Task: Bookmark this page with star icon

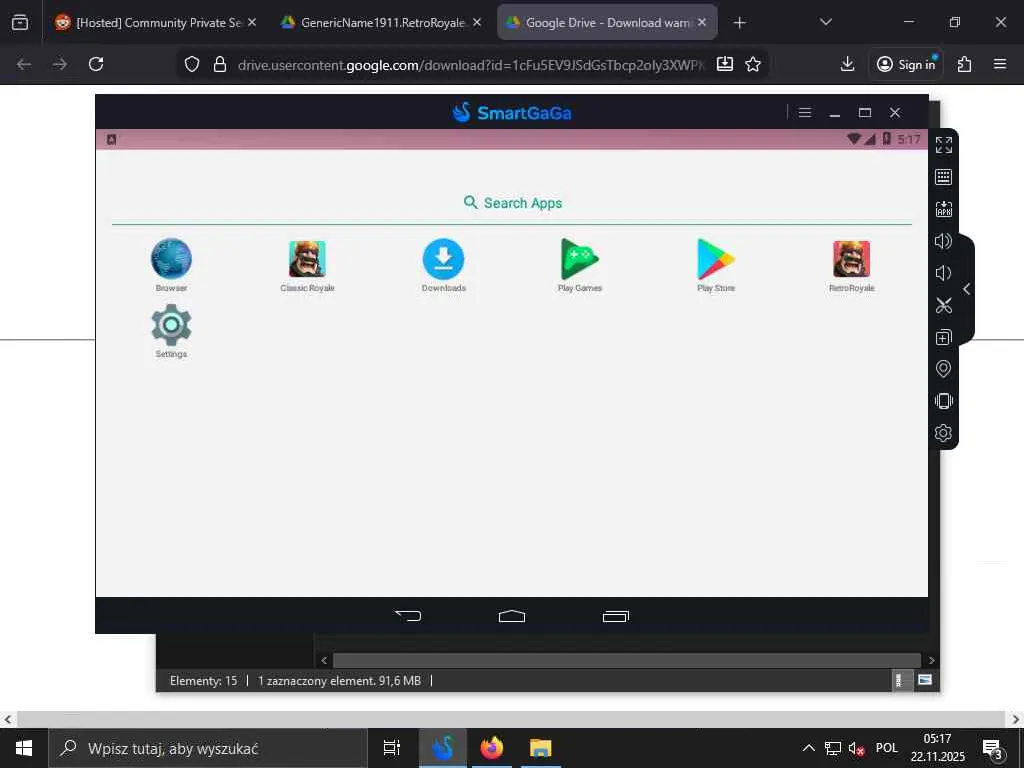Action: (753, 64)
